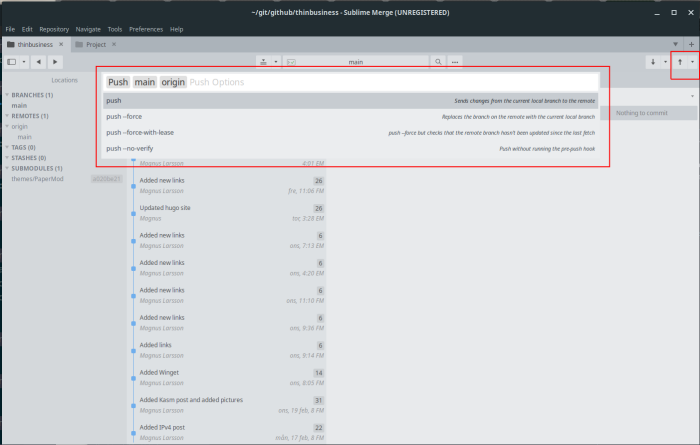The height and width of the screenshot is (445, 700).
Task: Click the 31 badge on Kasm commit
Action: click(318, 400)
